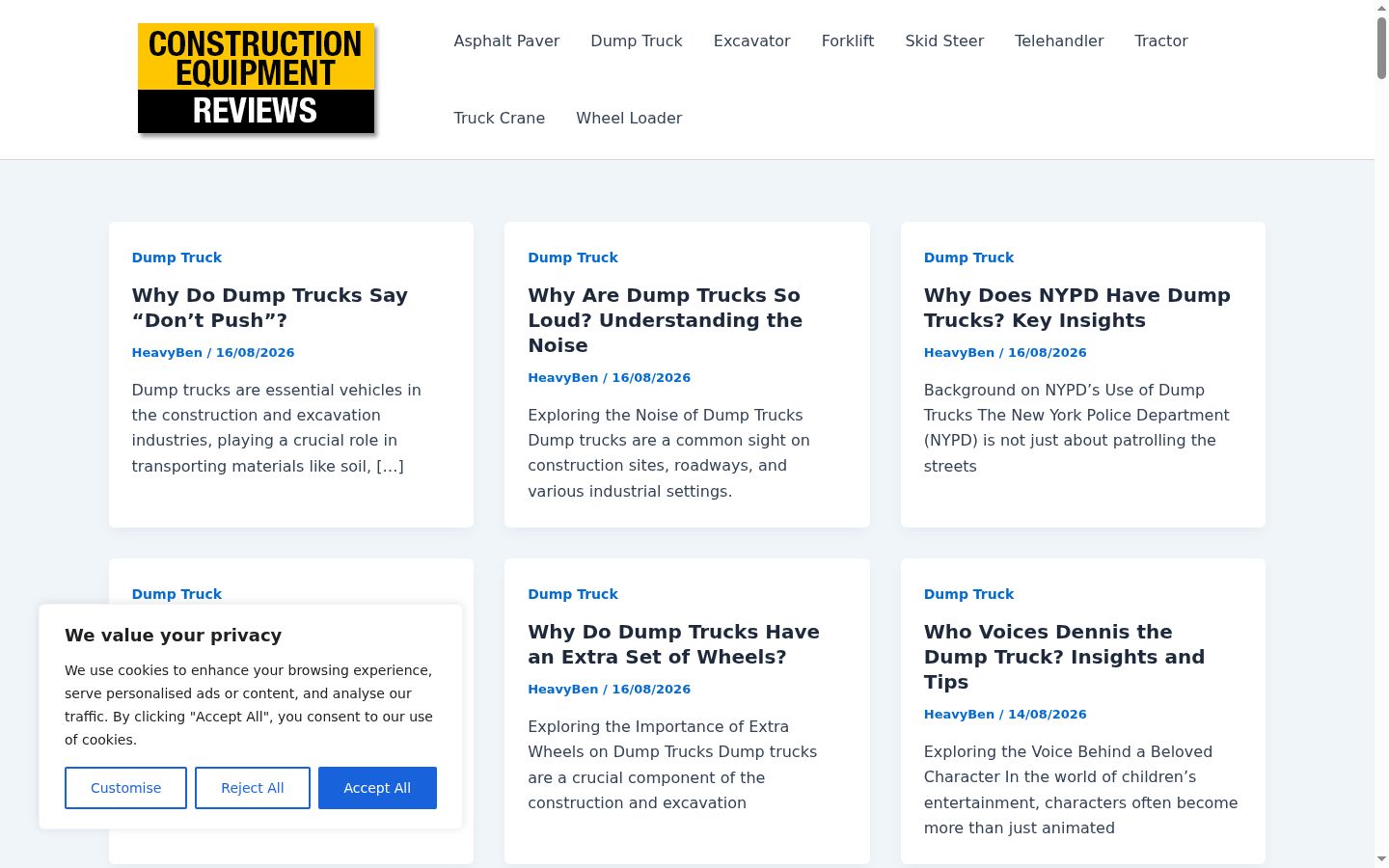Click Dump Truck tag above the "Don't Push" article
The image size is (1389, 868).
177,258
